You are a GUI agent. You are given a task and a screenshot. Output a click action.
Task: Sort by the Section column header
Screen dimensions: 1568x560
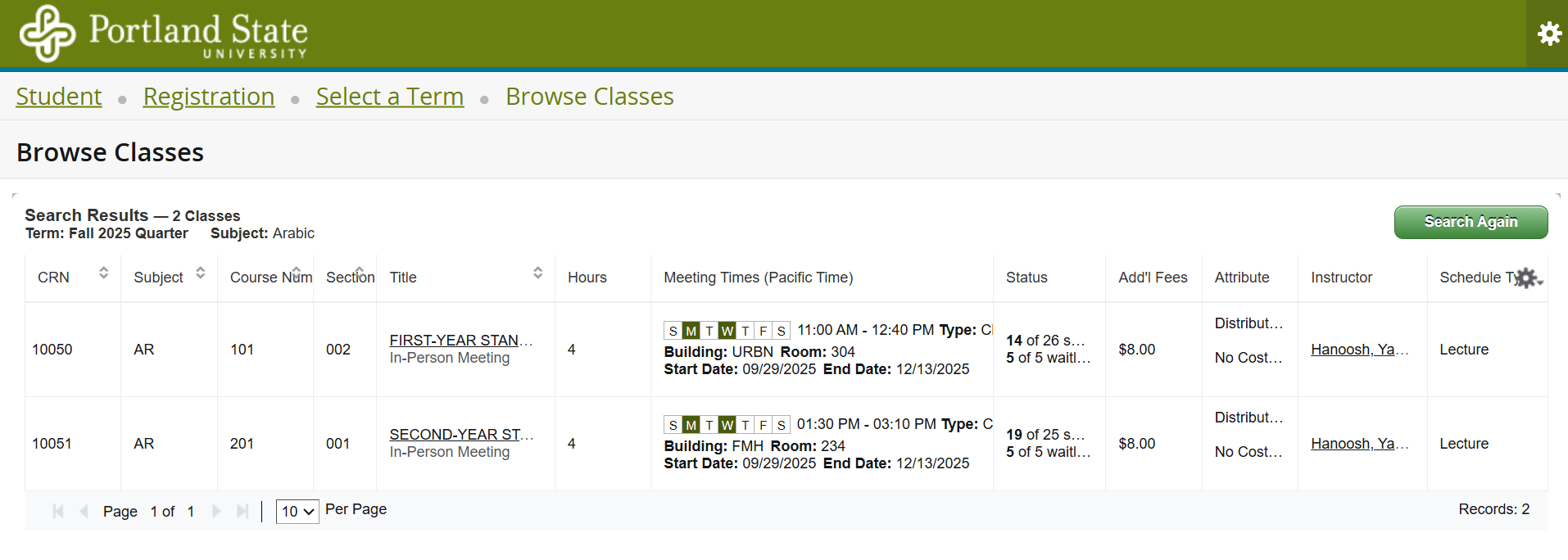[350, 278]
